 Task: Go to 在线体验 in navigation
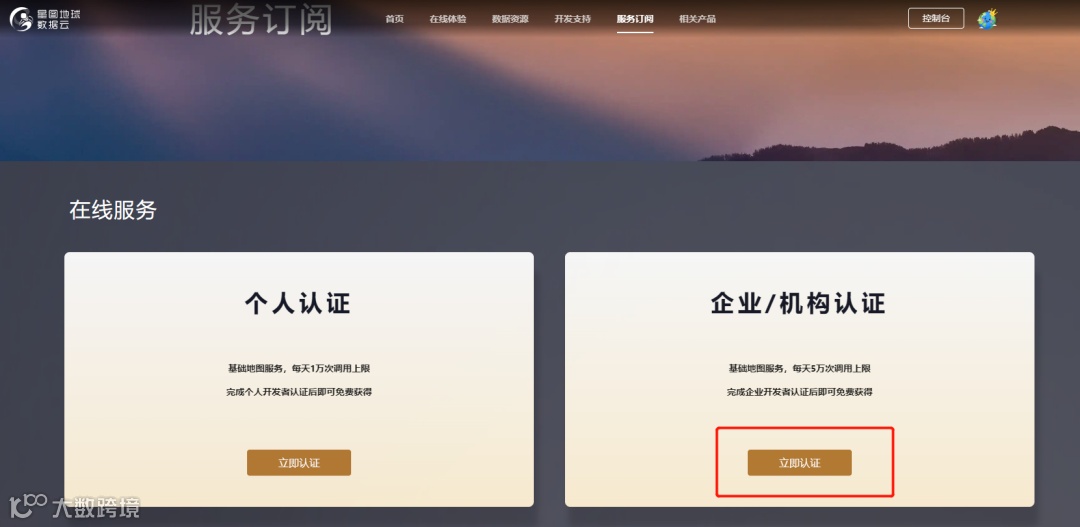click(448, 19)
